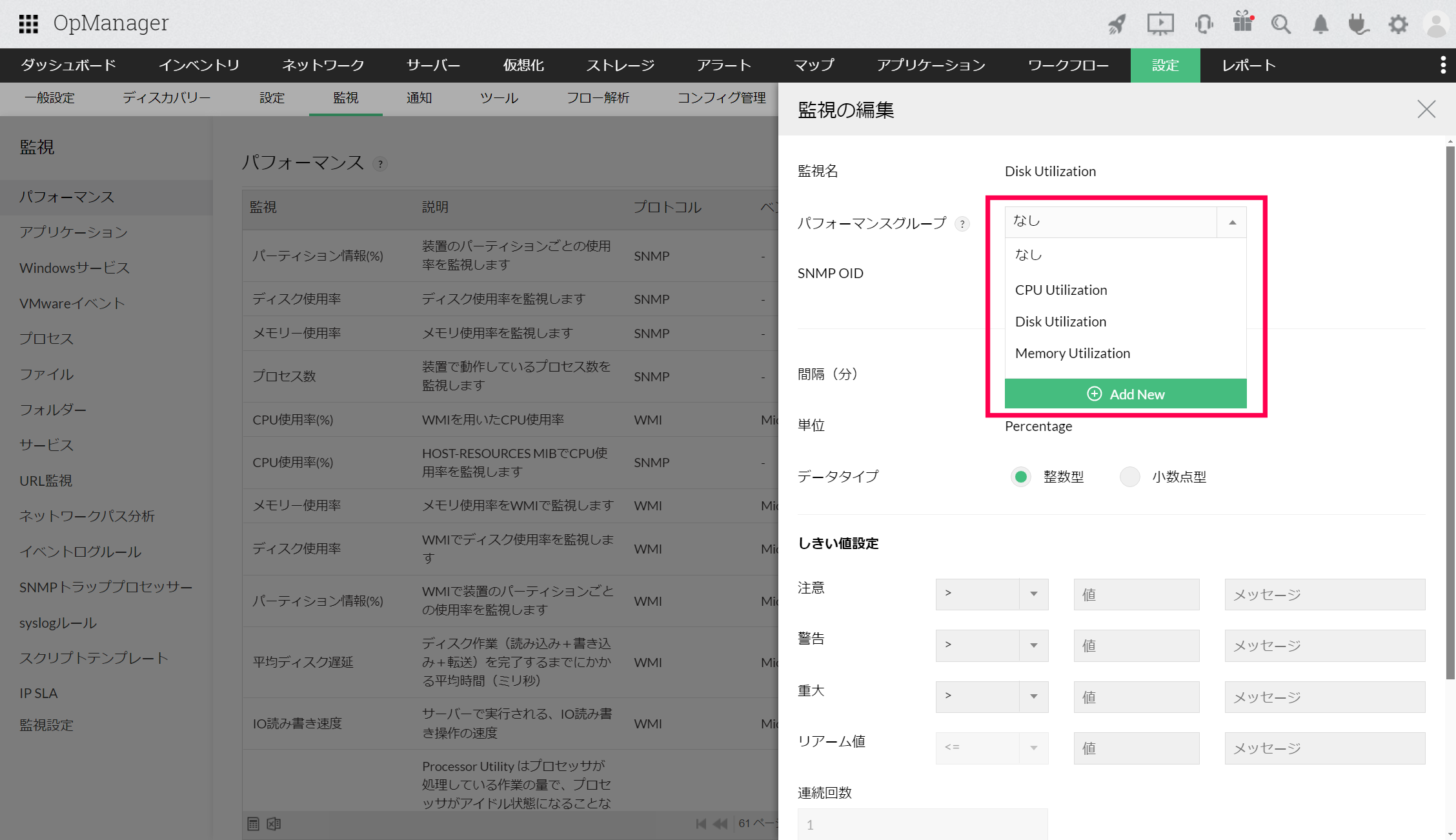Screen dimensions: 1456x840
Task: Expand the 重大 threshold operator dropdown
Action: pyautogui.click(x=991, y=696)
